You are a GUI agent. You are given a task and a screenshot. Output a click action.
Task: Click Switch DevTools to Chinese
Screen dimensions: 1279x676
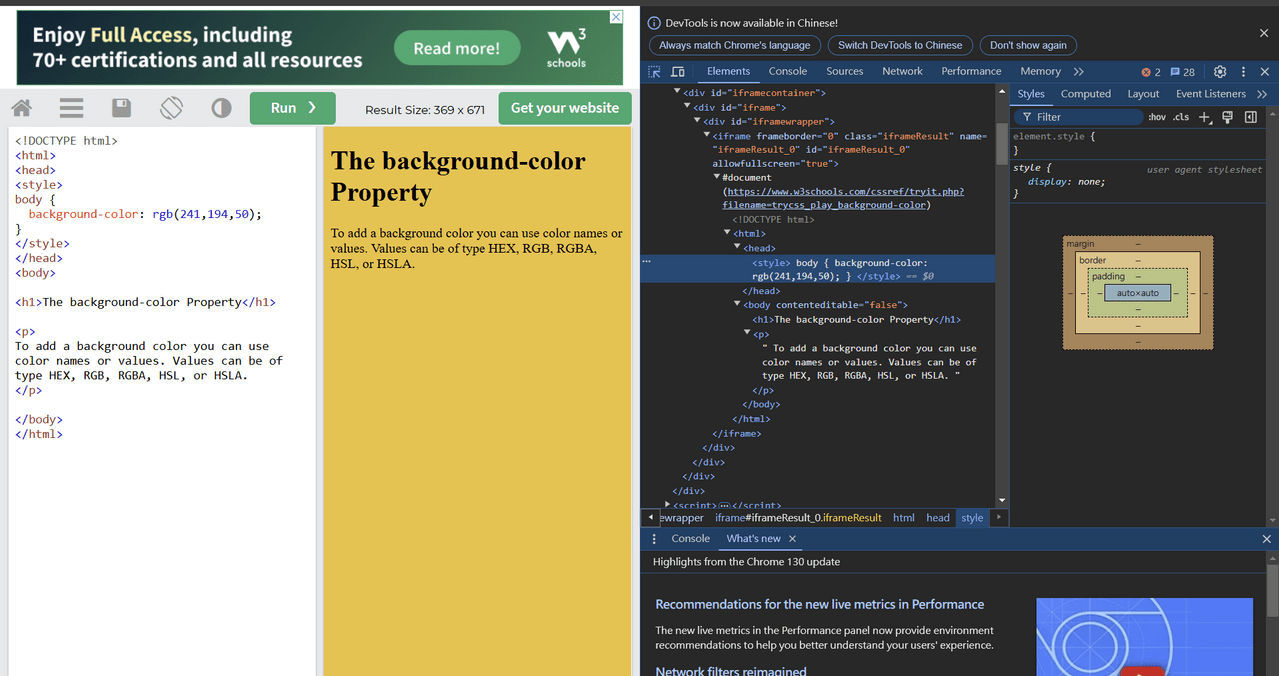tap(900, 45)
